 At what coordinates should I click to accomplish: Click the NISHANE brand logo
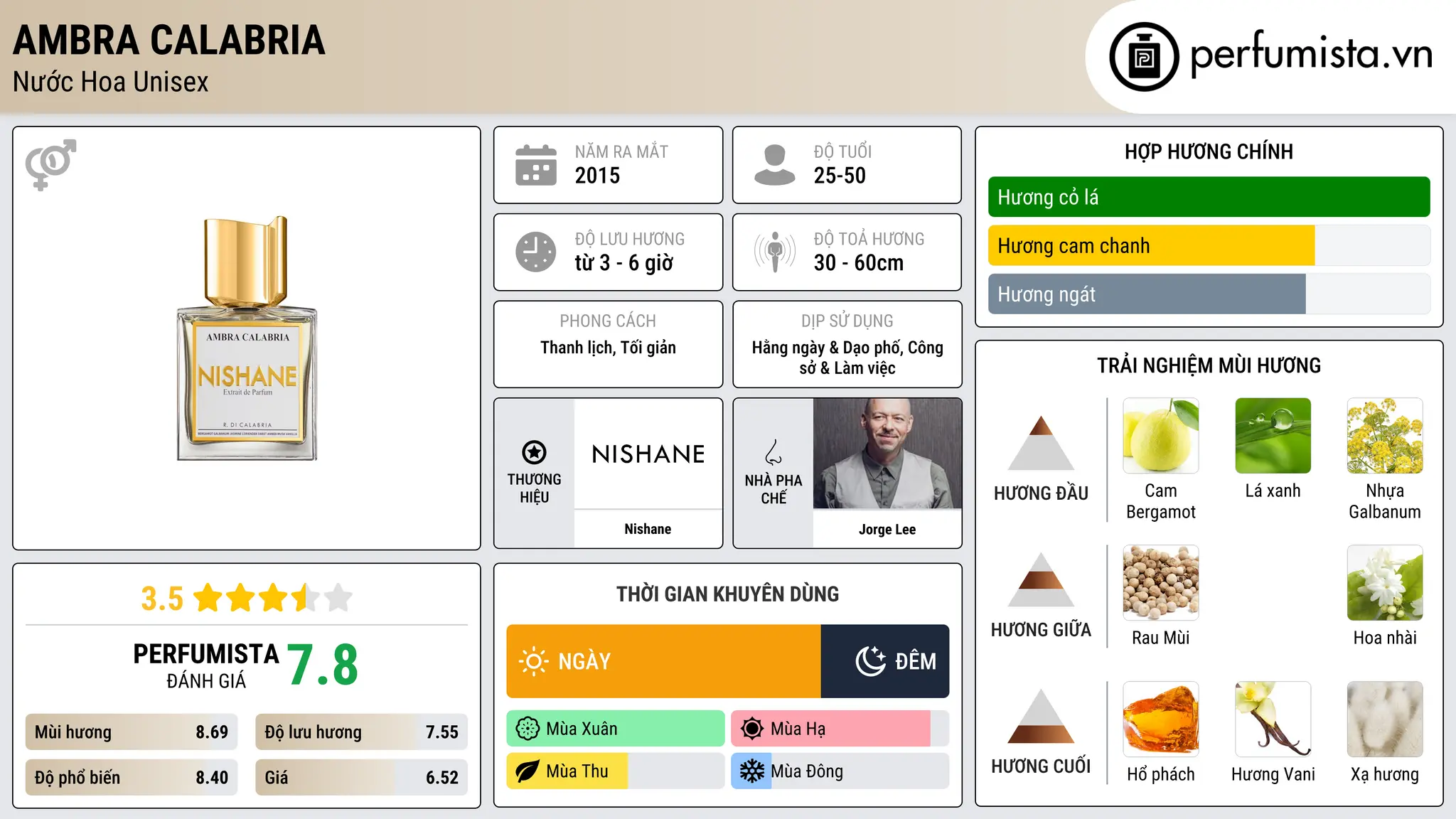click(x=648, y=454)
